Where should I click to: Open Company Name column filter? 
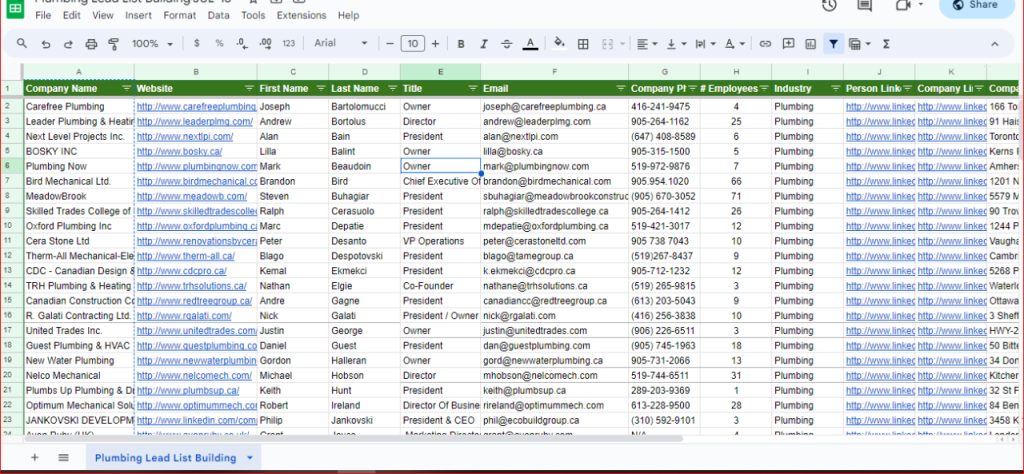tap(126, 88)
